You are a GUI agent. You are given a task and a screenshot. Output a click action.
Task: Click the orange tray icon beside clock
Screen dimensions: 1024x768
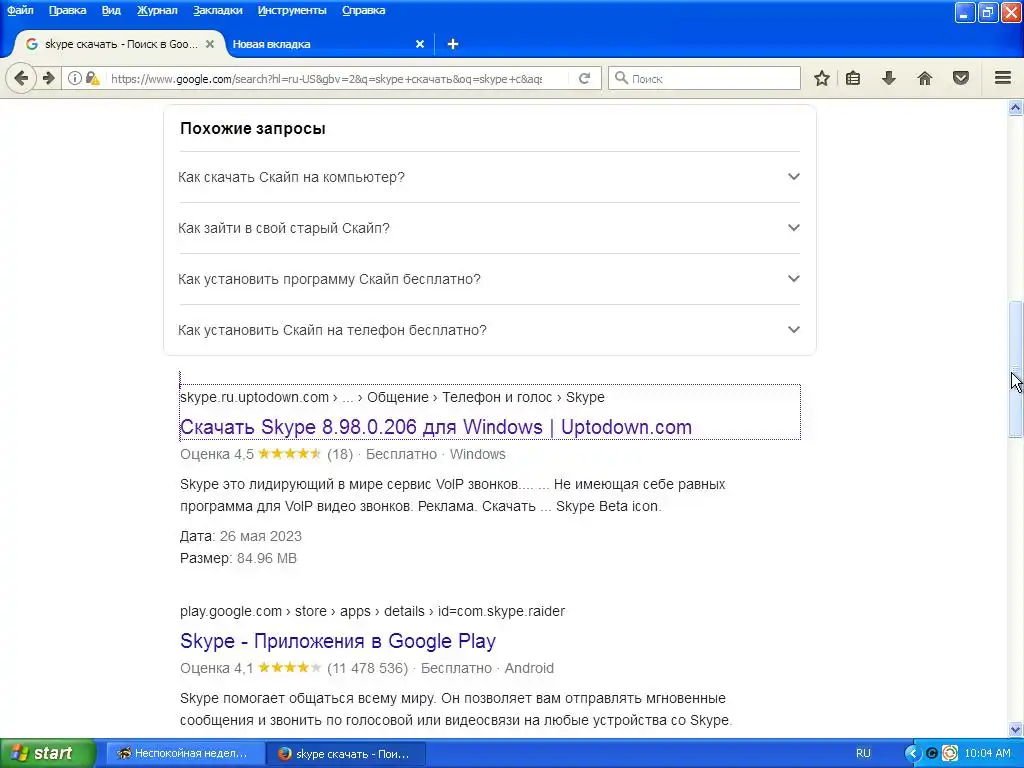point(950,753)
